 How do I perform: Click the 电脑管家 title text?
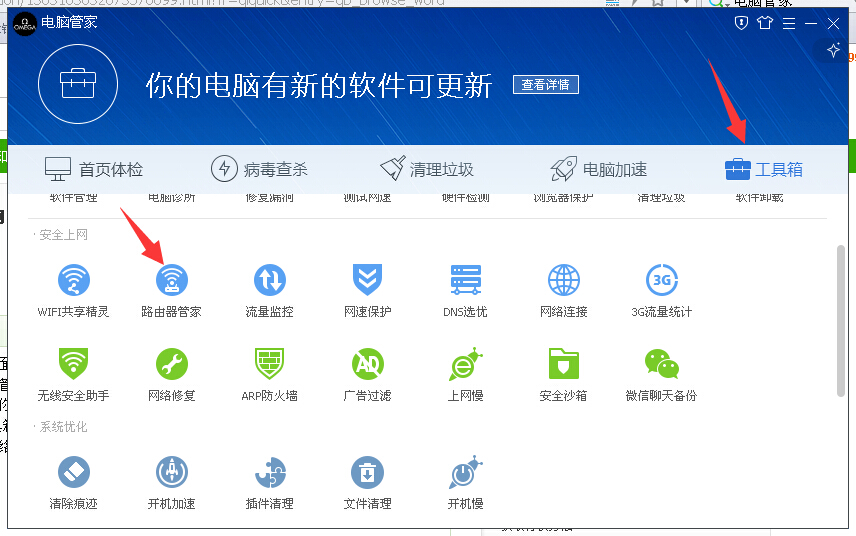69,22
